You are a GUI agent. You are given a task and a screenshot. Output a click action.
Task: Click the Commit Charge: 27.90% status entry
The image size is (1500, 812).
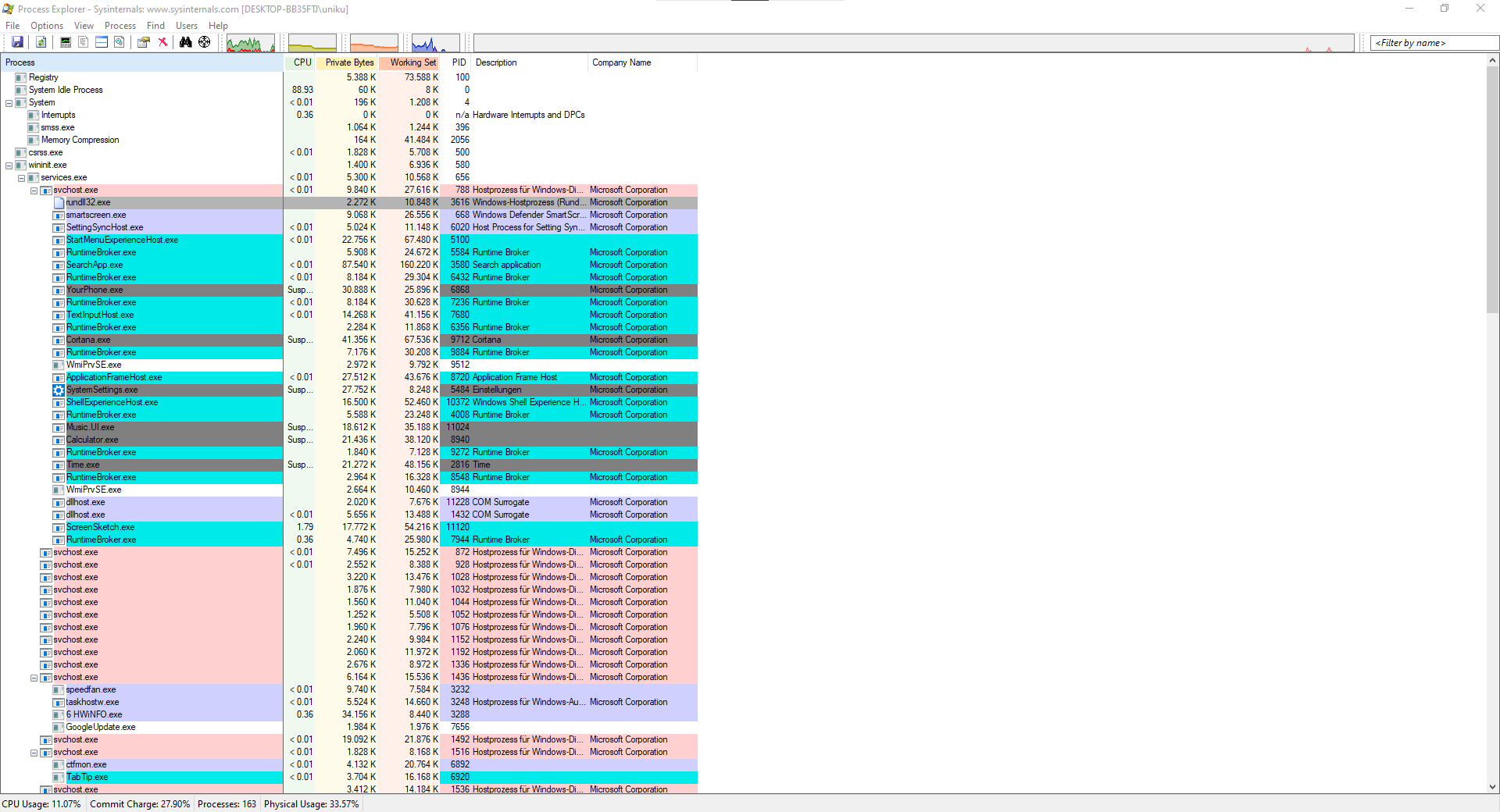click(140, 804)
